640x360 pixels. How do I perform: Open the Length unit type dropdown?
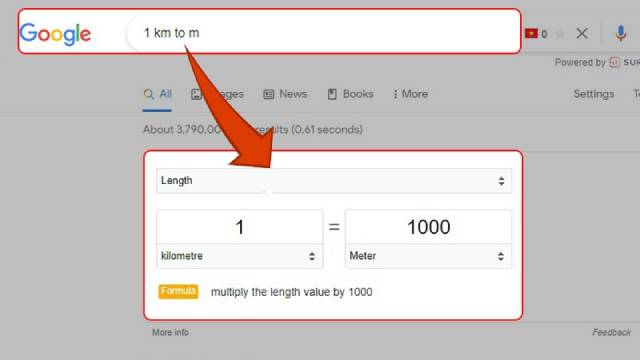[334, 181]
